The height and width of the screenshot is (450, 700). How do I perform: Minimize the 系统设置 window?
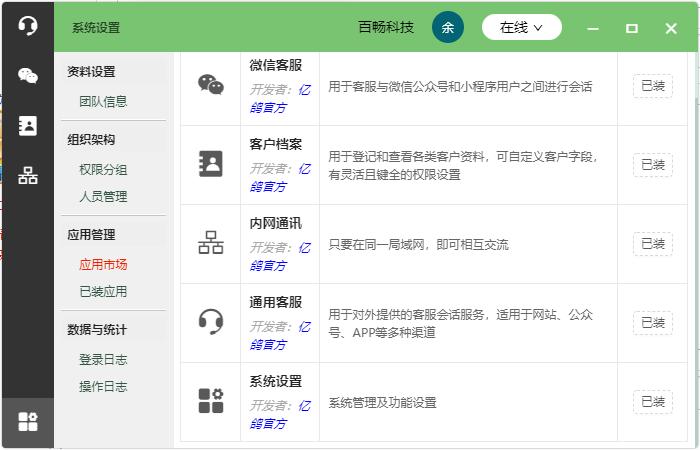coord(593,29)
